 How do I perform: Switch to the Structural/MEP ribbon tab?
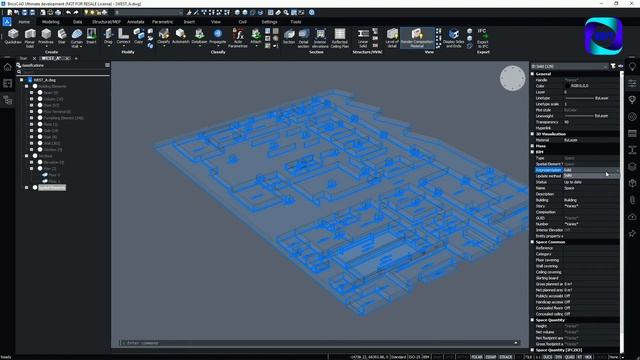point(106,22)
